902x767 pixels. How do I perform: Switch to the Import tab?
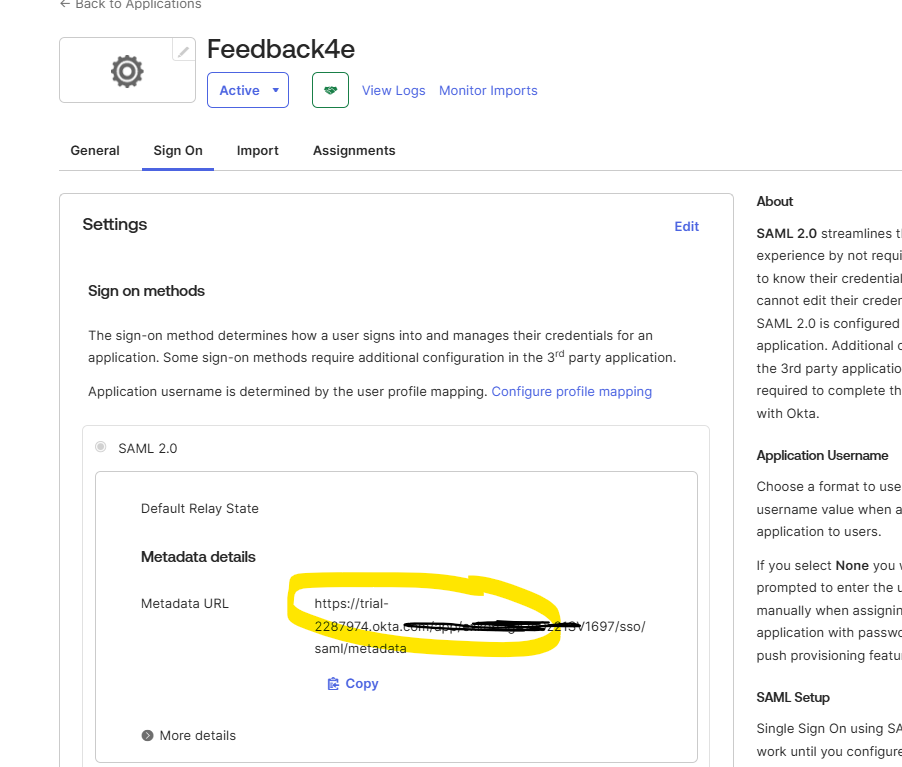[x=257, y=150]
